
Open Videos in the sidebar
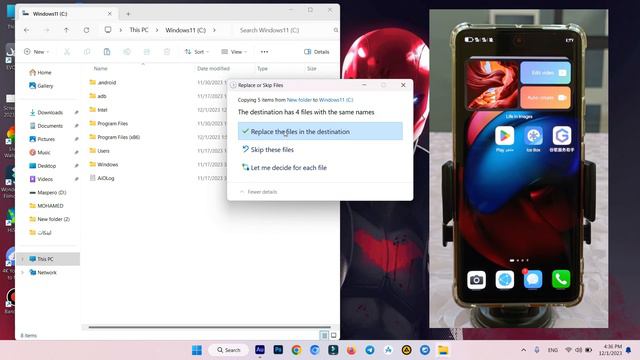point(41,179)
